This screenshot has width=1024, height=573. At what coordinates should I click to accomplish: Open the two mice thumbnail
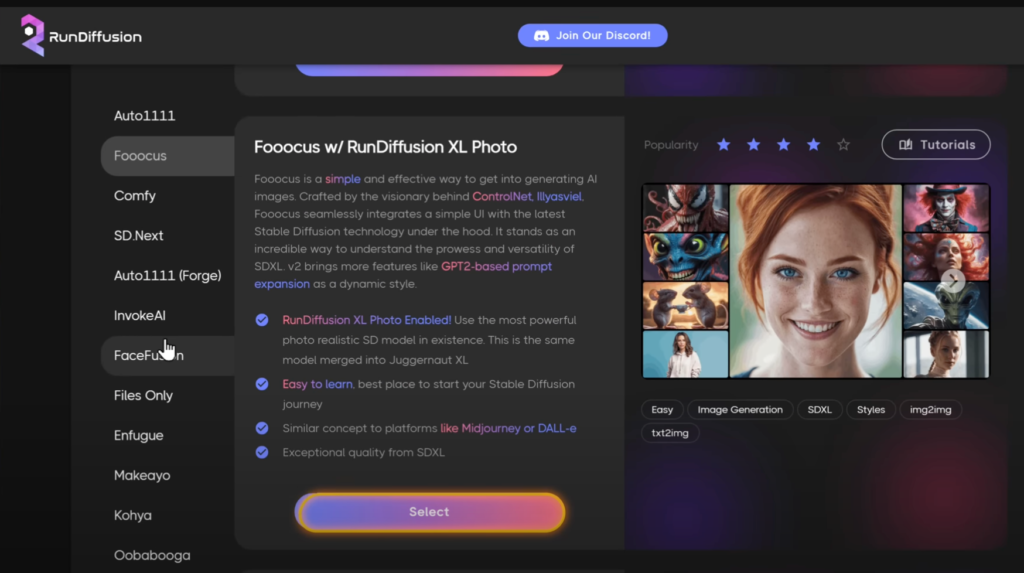pos(685,305)
